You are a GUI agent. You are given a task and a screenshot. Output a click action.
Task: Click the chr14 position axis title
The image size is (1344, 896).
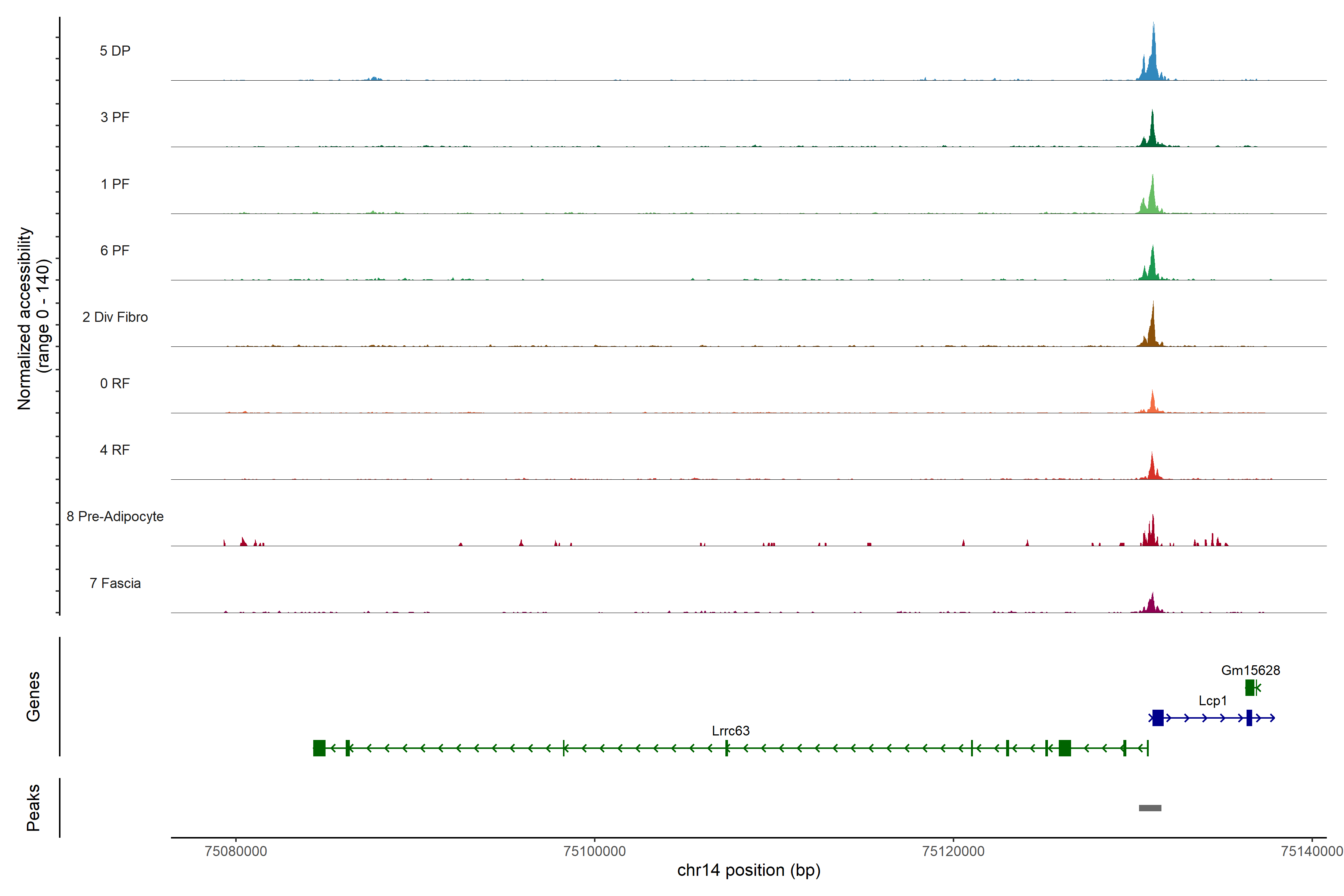tap(749, 870)
